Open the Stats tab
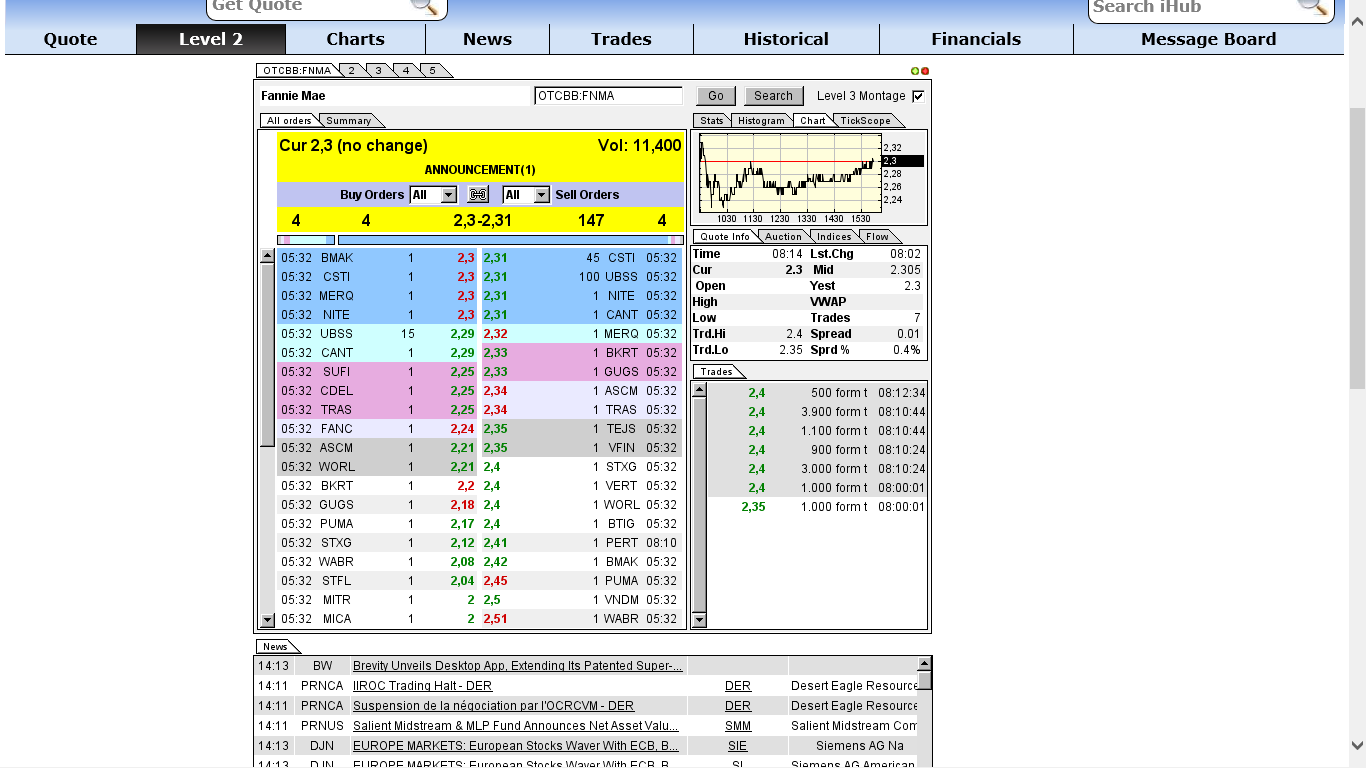 click(x=711, y=120)
